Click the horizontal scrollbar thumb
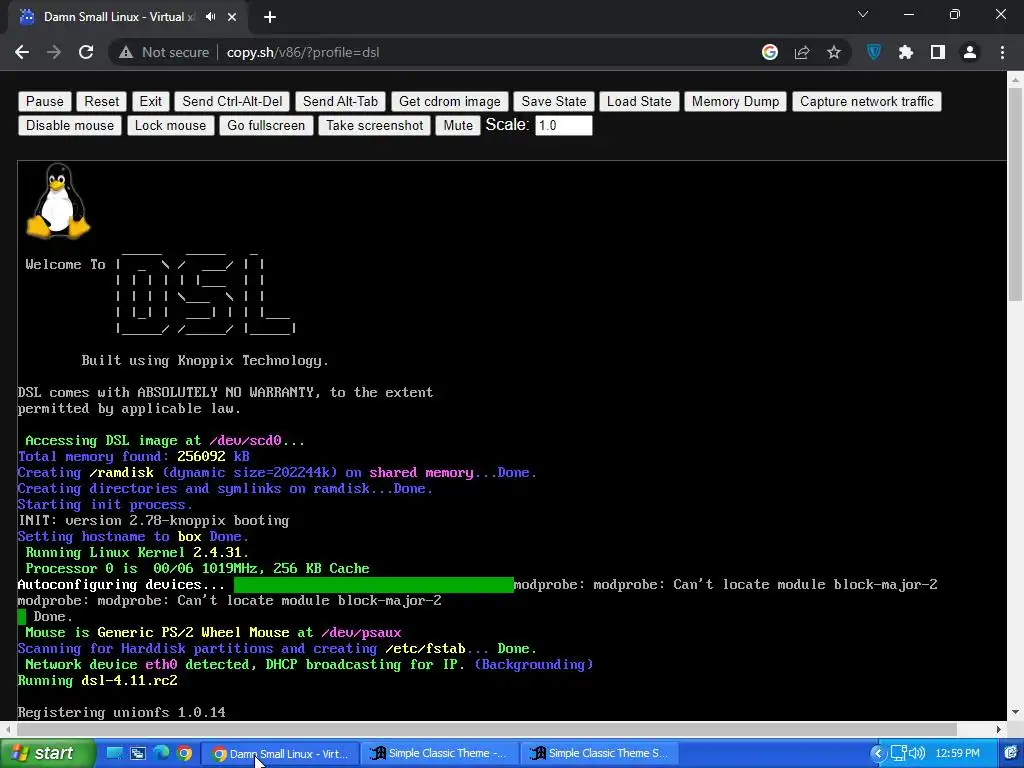 [487, 729]
